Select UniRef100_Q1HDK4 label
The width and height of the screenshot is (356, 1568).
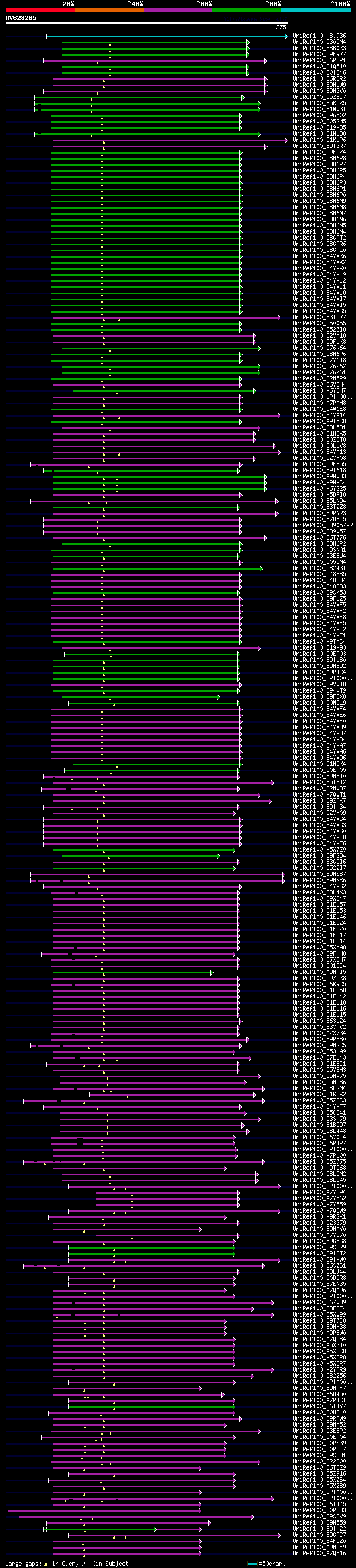319,764
